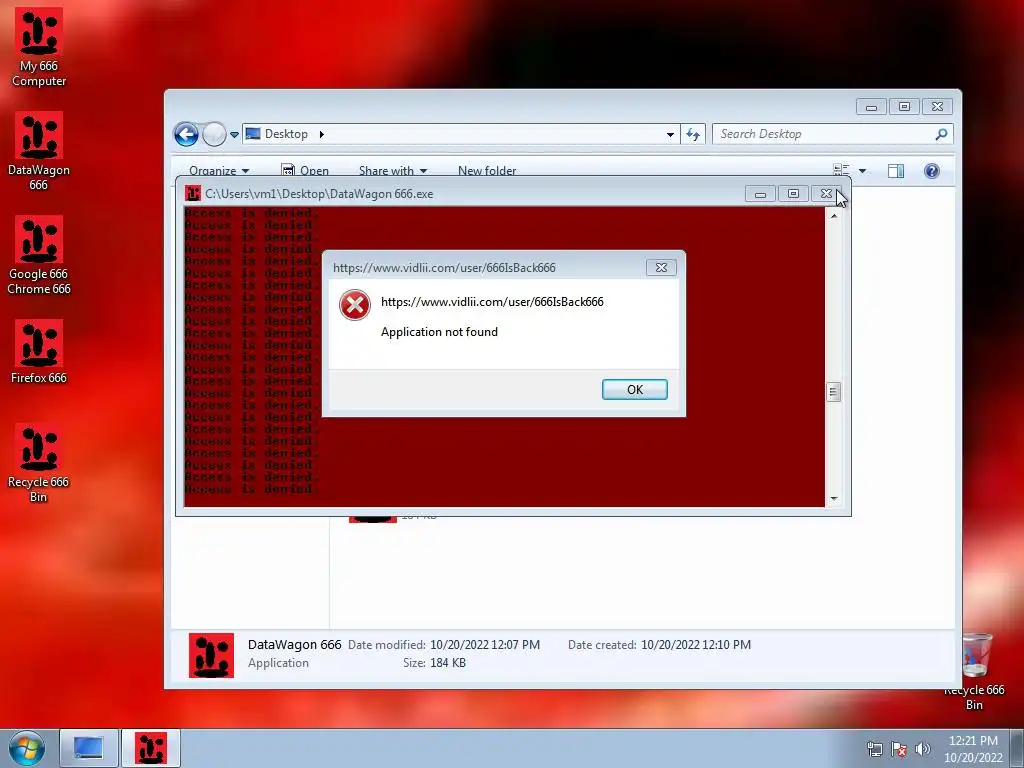Click the Desktop breadcrumb in the address bar
Screen dimensions: 1024x768
286,134
